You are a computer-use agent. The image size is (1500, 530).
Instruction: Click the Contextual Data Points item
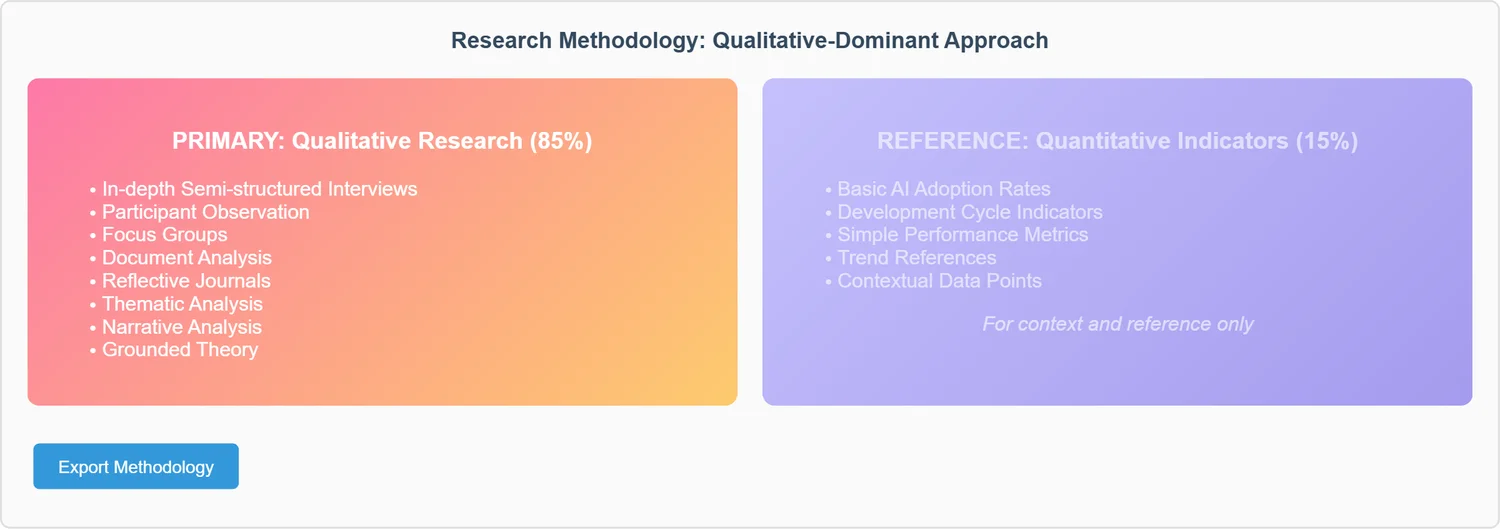tap(939, 281)
